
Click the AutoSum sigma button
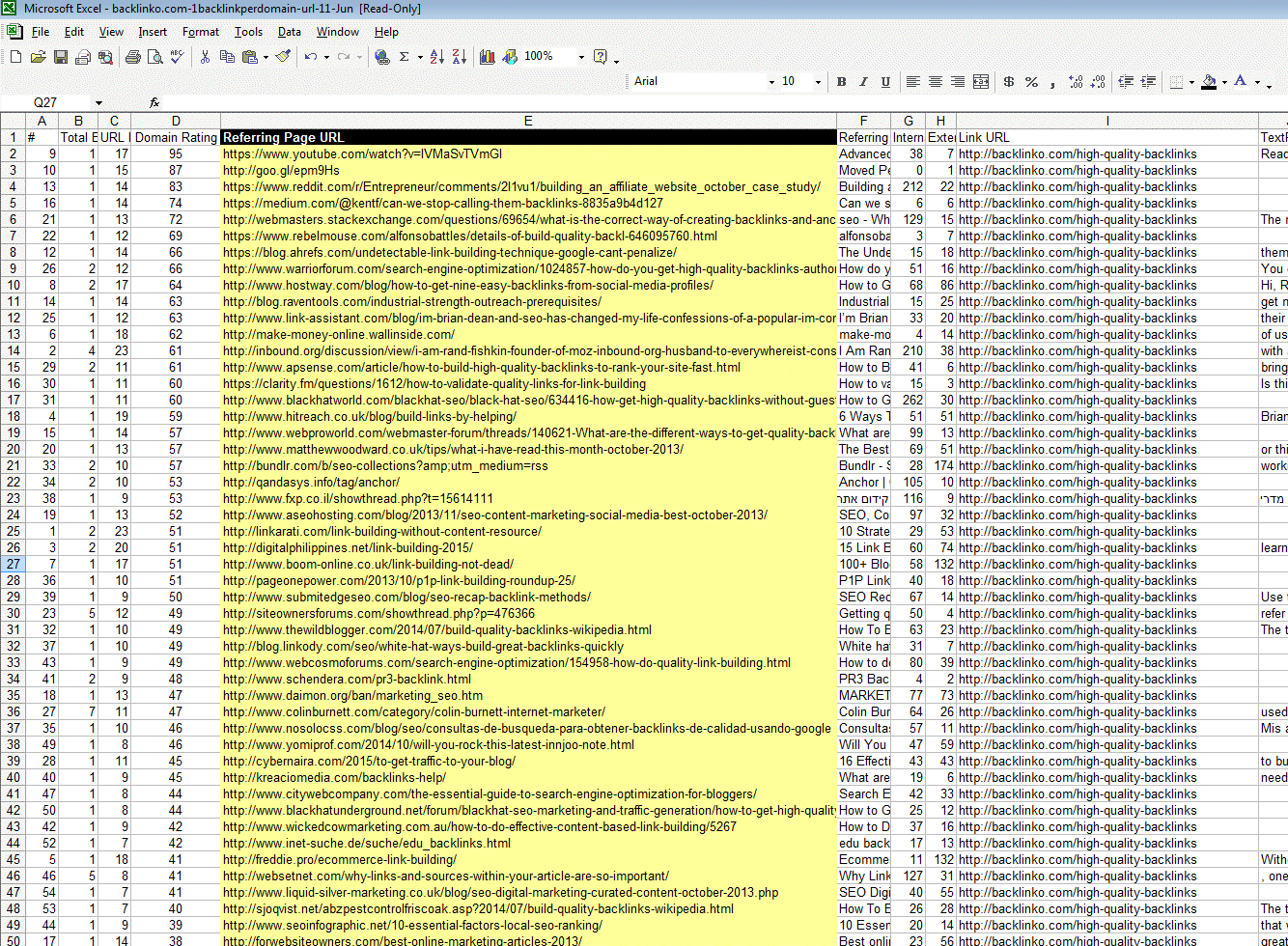(x=405, y=57)
